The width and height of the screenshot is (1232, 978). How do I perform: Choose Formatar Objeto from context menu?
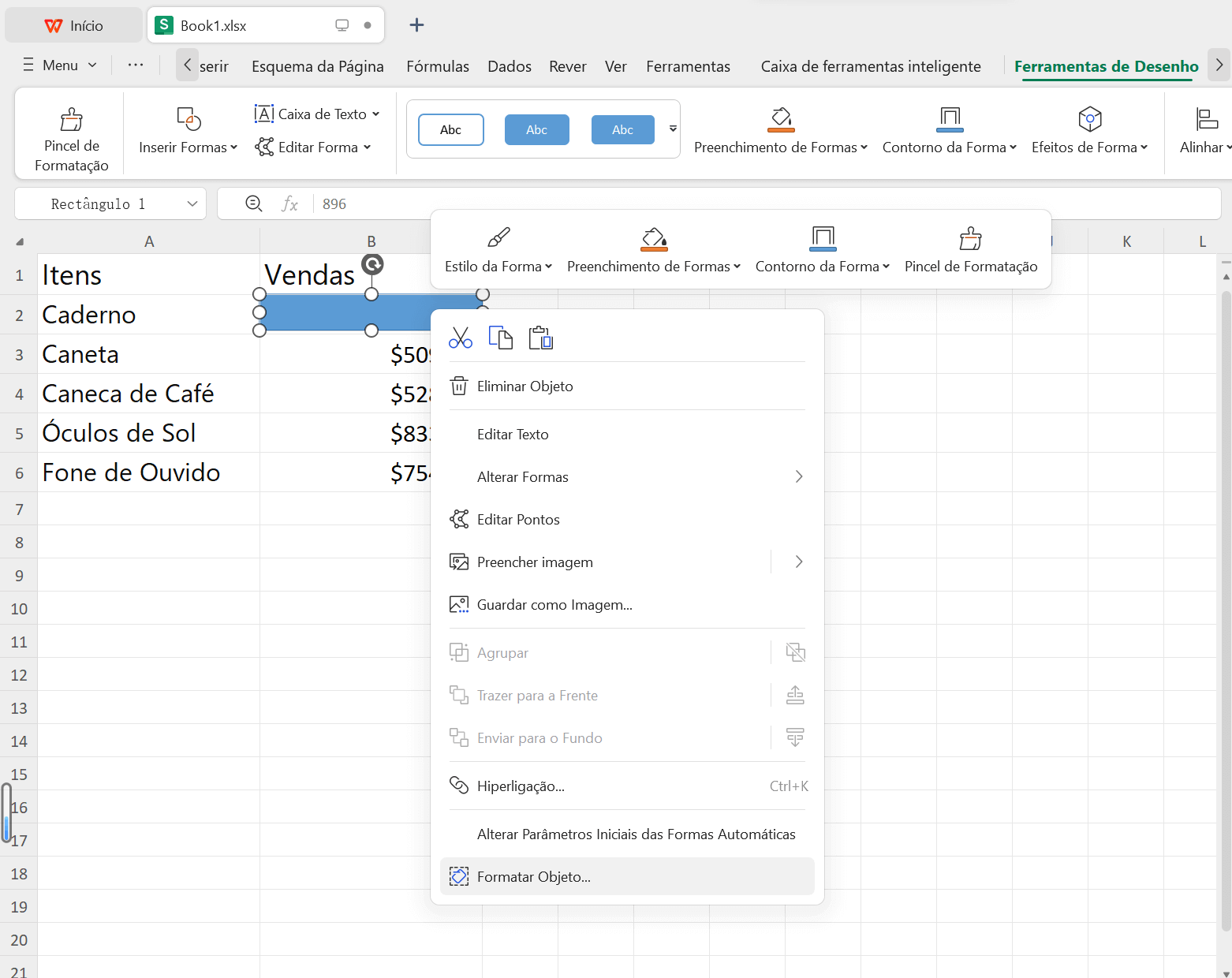533,877
